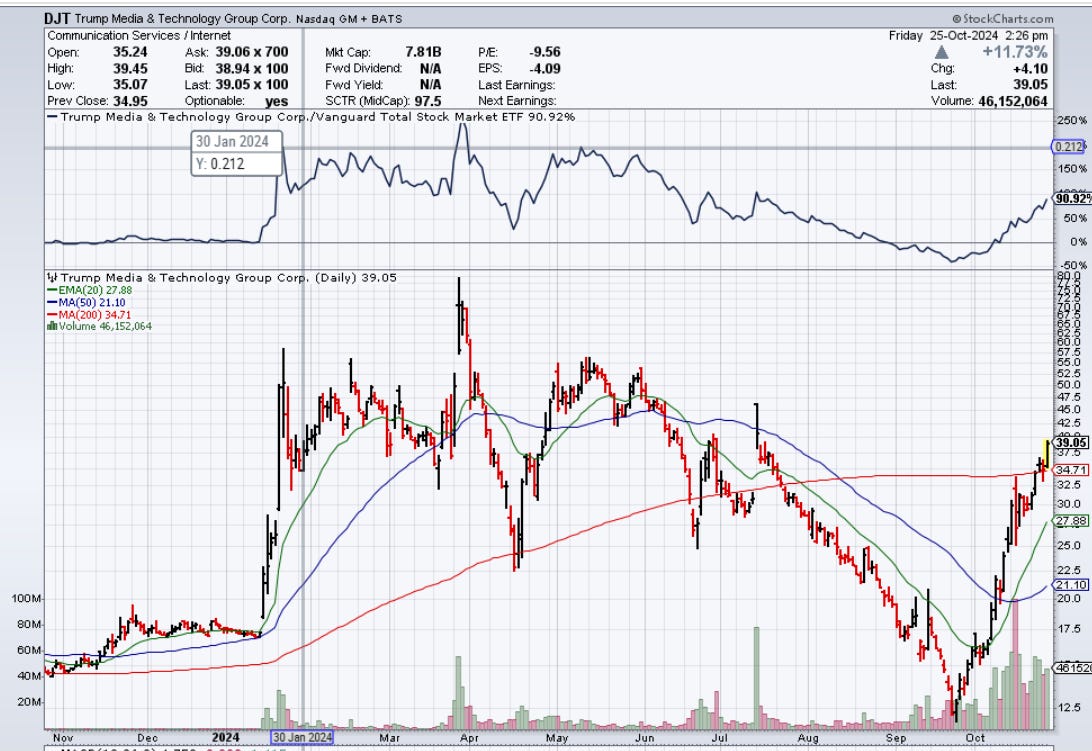Viewport: 1092px width, 751px height.
Task: Click the EMA(20) 27.88 legend entry
Action: coord(89,290)
